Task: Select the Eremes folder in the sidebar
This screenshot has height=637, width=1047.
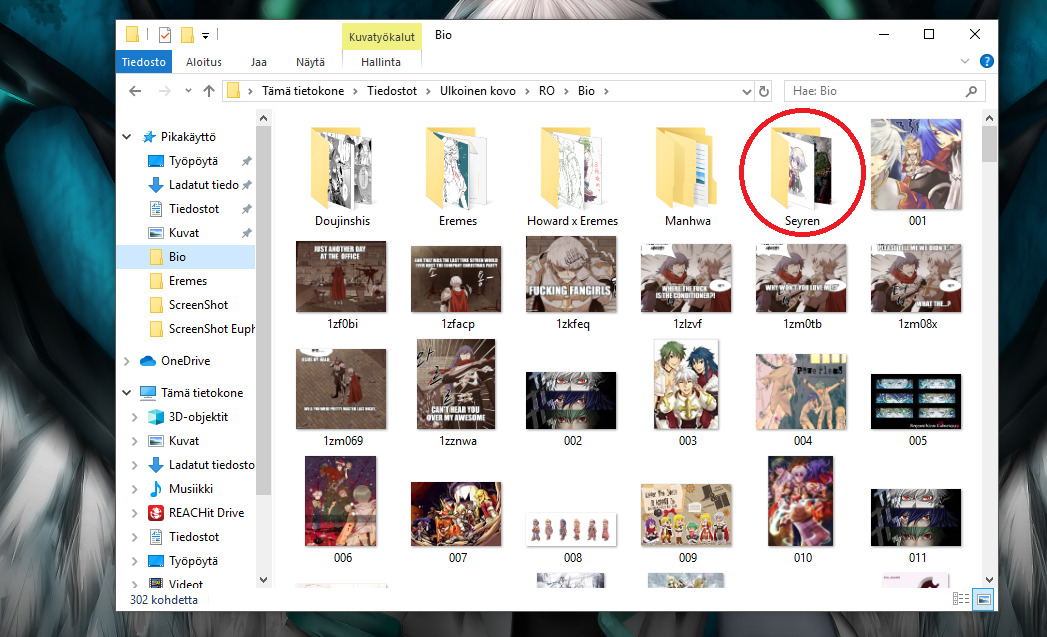Action: (x=186, y=281)
